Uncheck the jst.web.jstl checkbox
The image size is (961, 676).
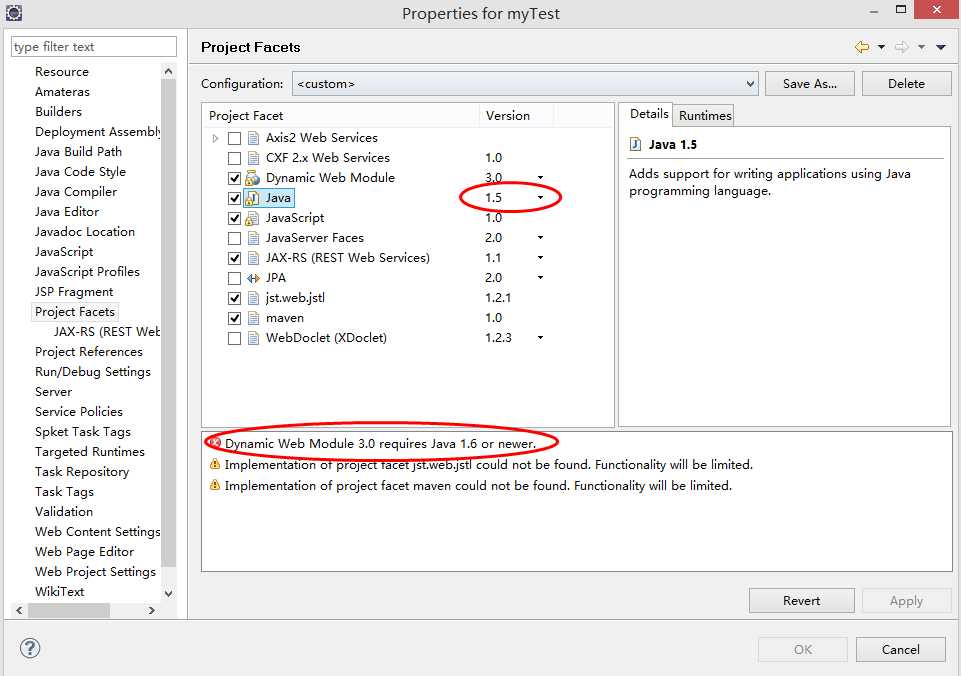click(x=234, y=298)
